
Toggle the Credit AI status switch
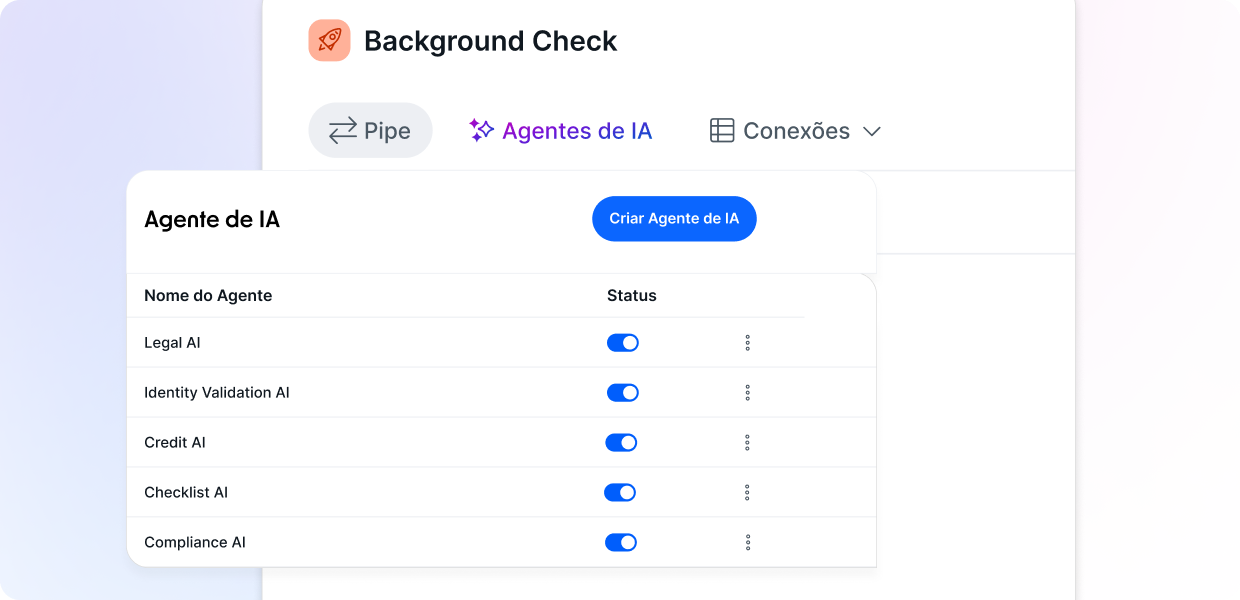pos(621,443)
